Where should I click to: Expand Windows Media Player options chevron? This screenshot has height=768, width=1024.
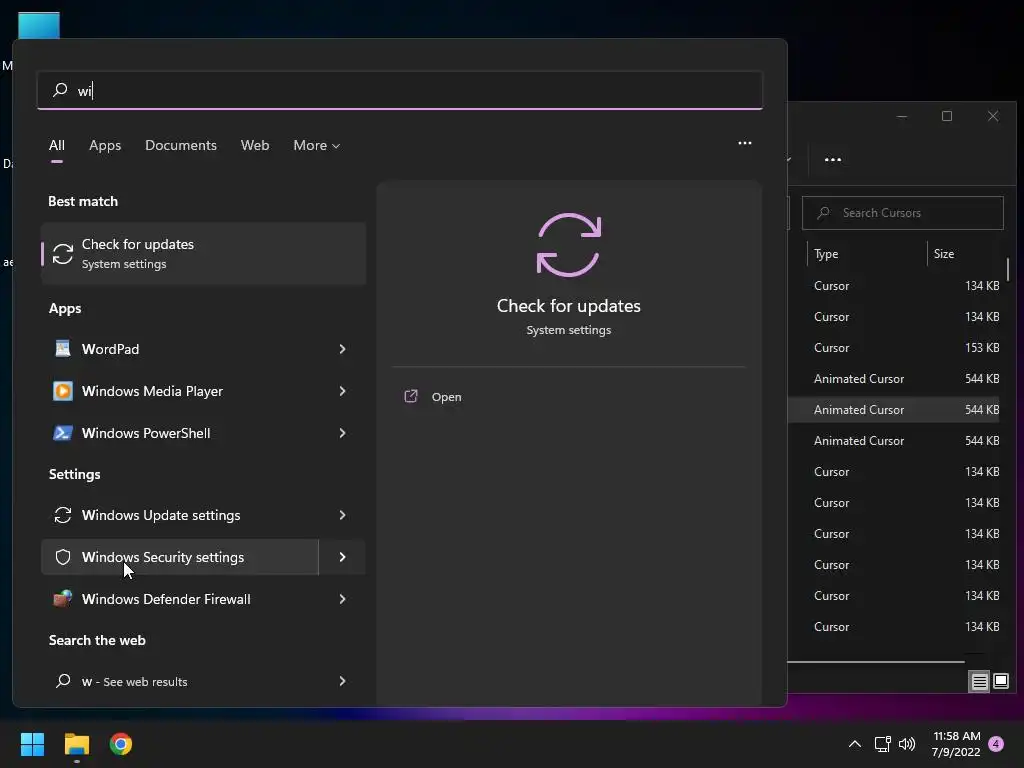342,391
